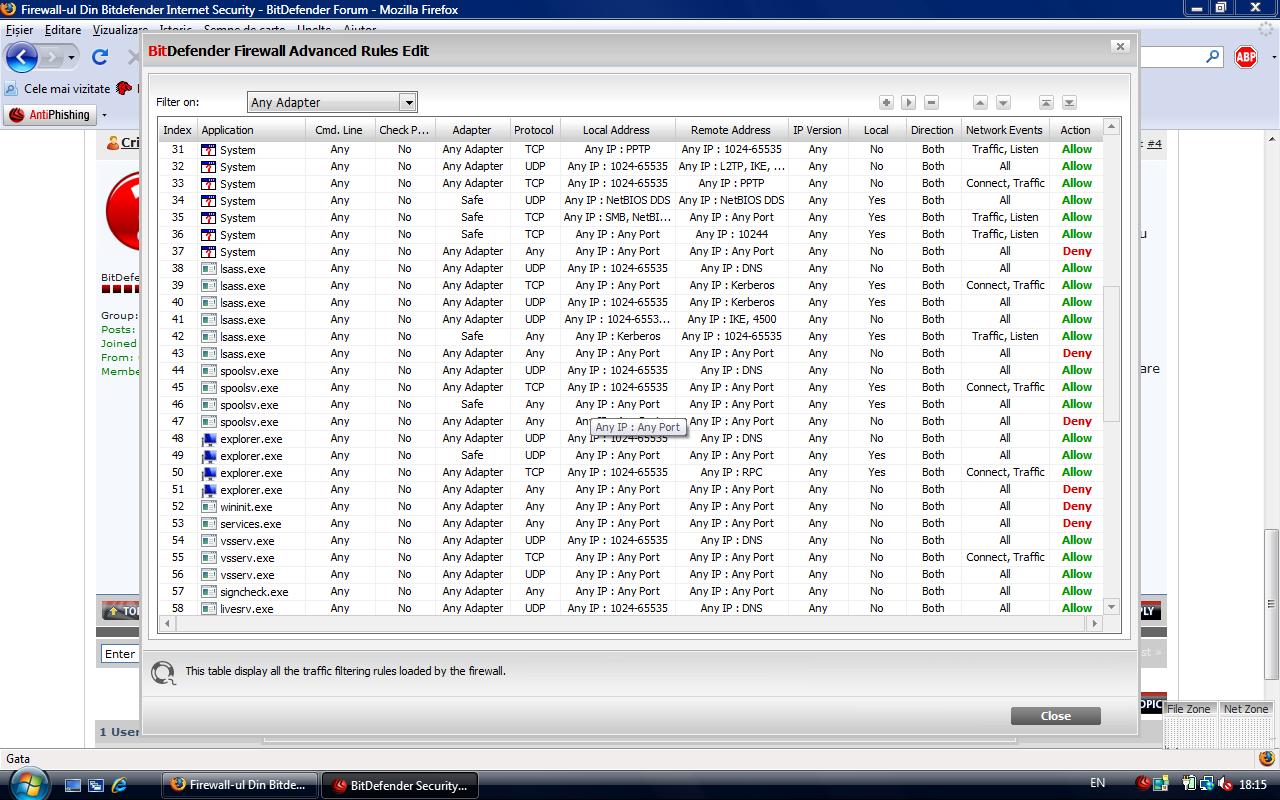Select rule 37 System Deny row
Viewport: 1280px width, 800px height.
coord(631,252)
